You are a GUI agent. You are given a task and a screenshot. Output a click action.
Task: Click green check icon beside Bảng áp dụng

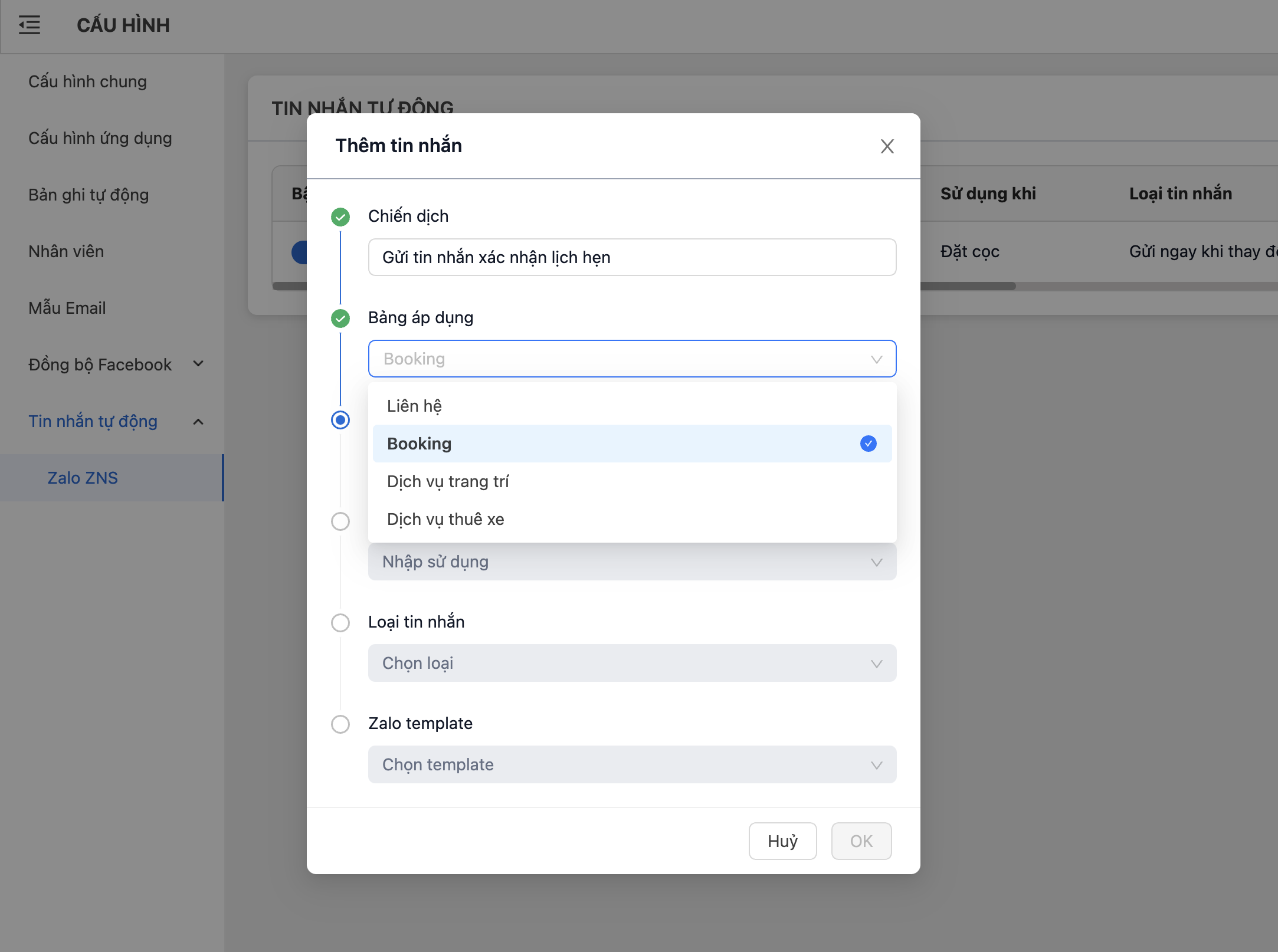click(x=340, y=319)
